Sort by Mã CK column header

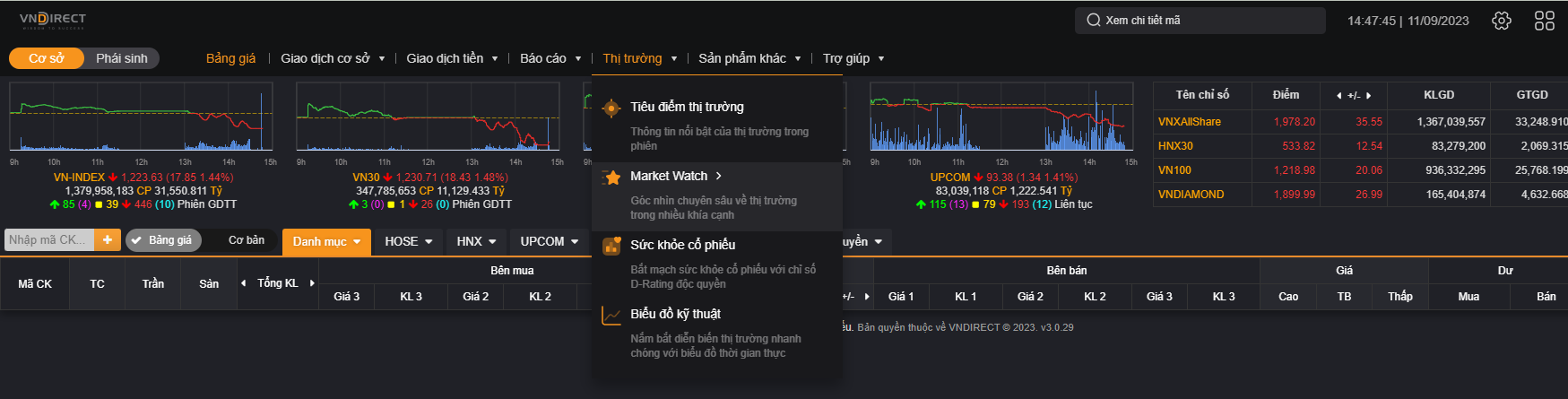tap(35, 284)
